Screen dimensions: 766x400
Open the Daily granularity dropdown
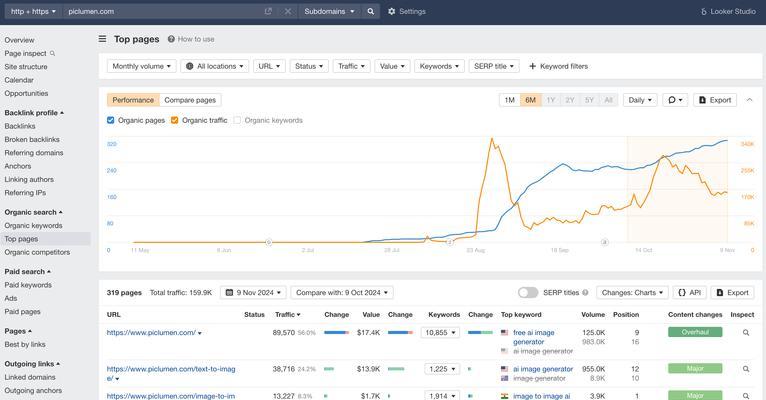pyautogui.click(x=640, y=100)
